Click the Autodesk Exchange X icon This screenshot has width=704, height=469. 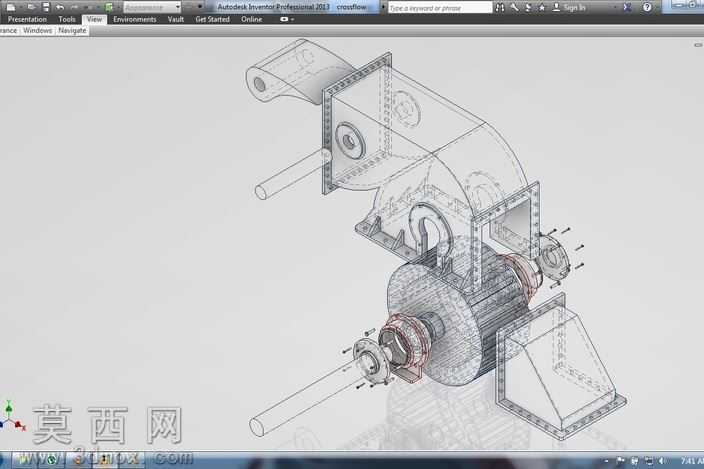pyautogui.click(x=627, y=7)
